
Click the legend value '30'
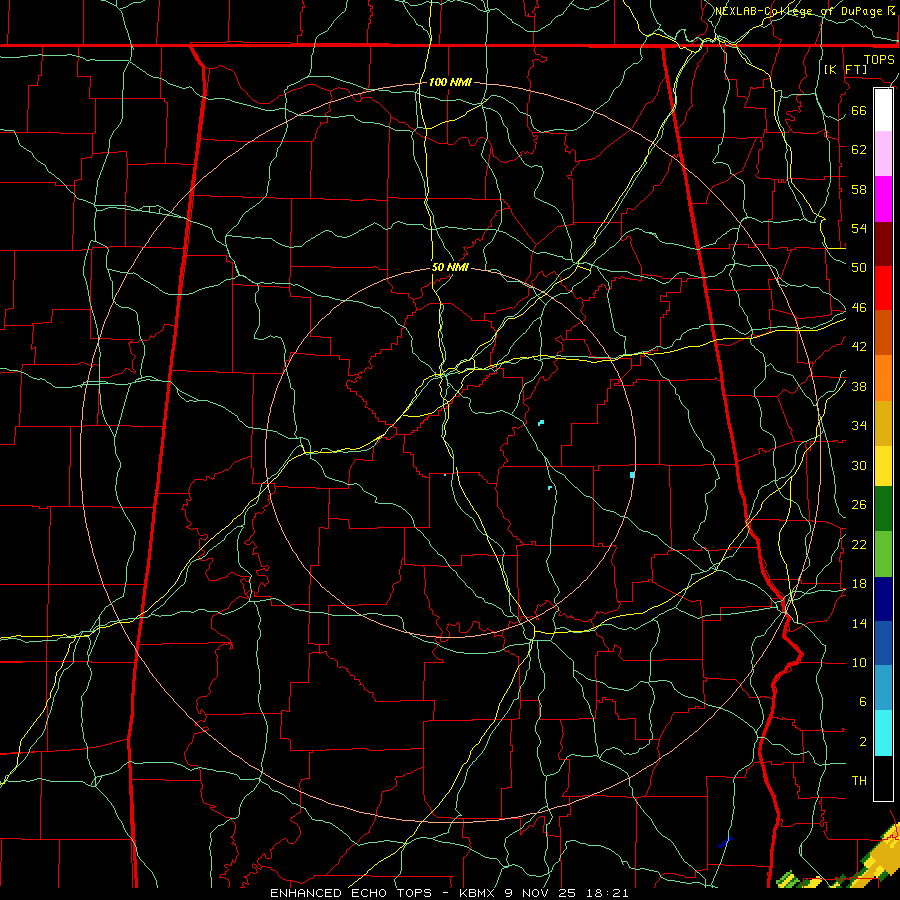pos(859,465)
